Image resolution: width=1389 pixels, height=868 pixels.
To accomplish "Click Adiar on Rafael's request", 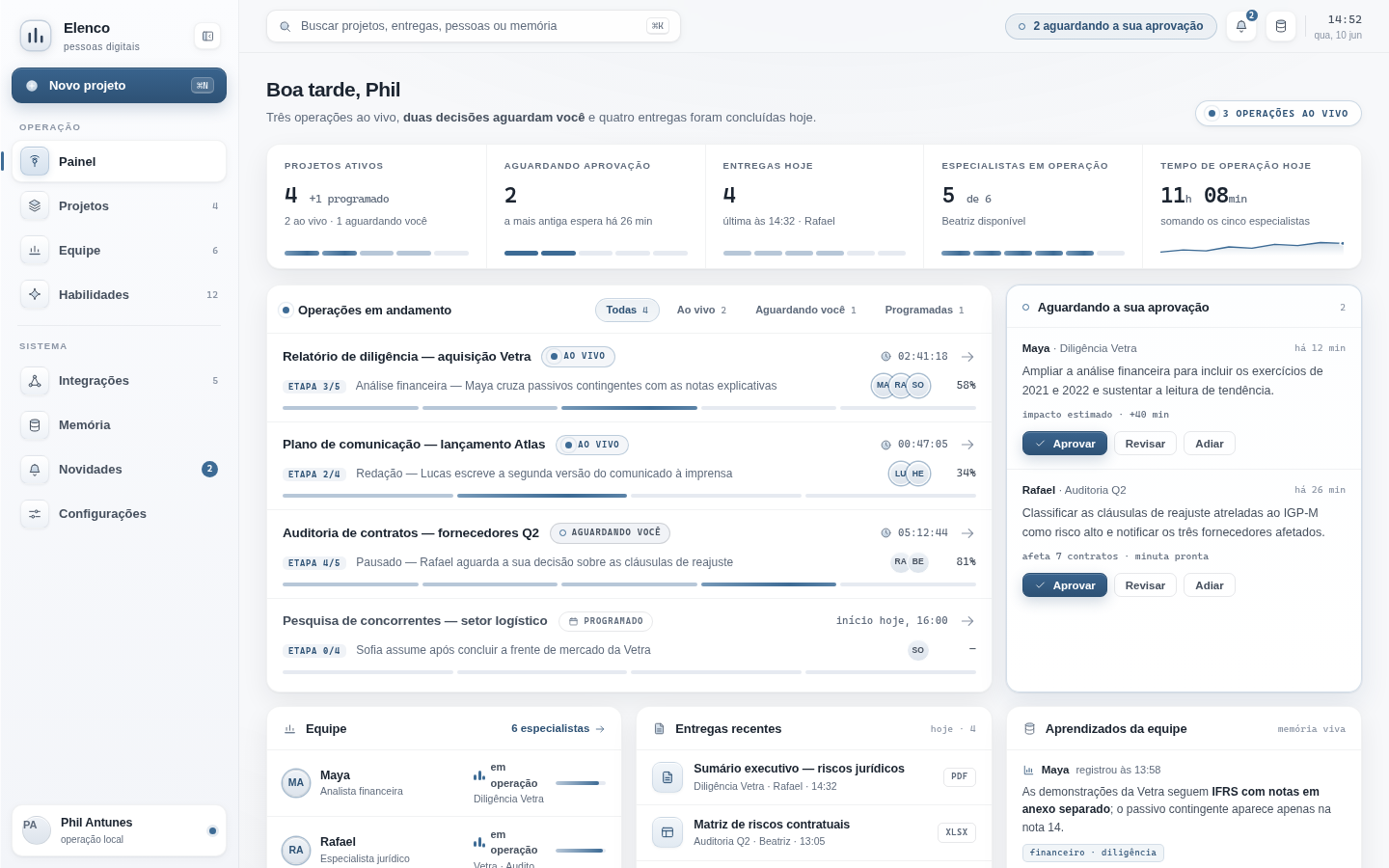I will pyautogui.click(x=1210, y=585).
